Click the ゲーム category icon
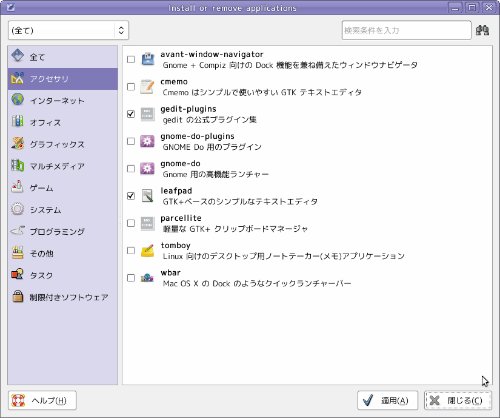Screen dimensions: 500x418 click(18, 187)
